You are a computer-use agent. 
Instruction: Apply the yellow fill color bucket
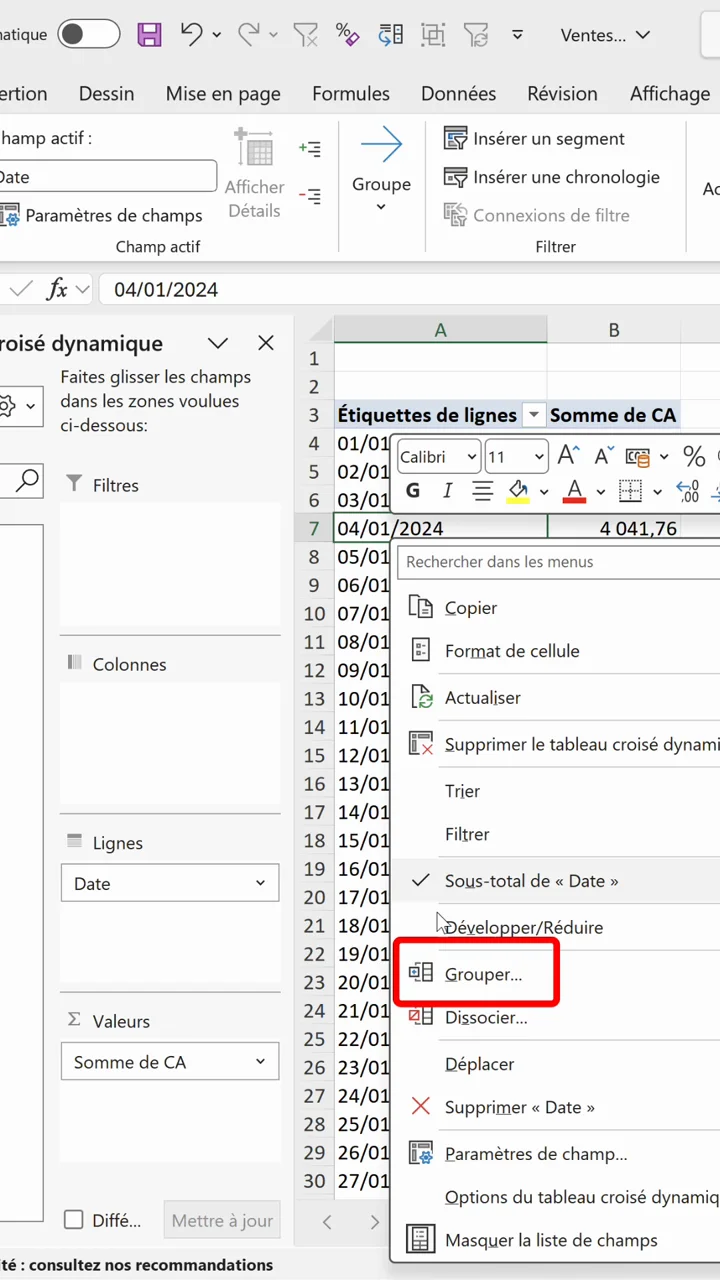518,491
